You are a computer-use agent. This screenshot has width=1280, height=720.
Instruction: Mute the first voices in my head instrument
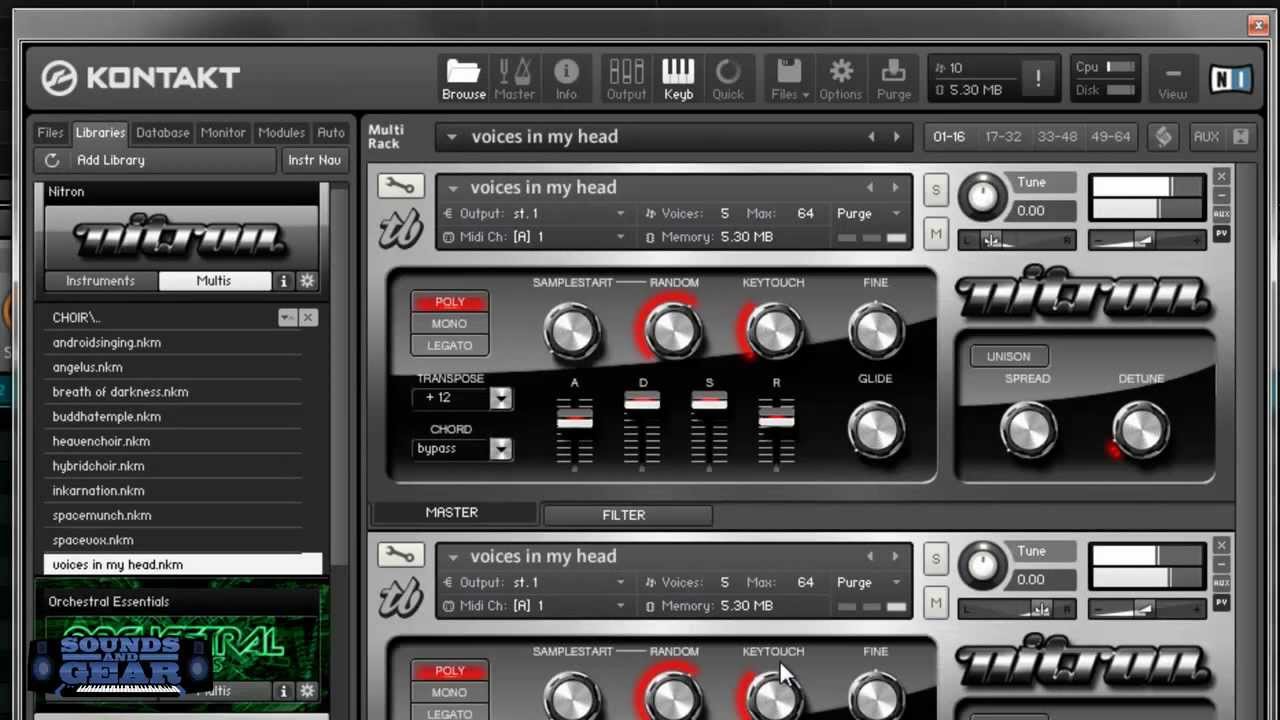point(936,235)
